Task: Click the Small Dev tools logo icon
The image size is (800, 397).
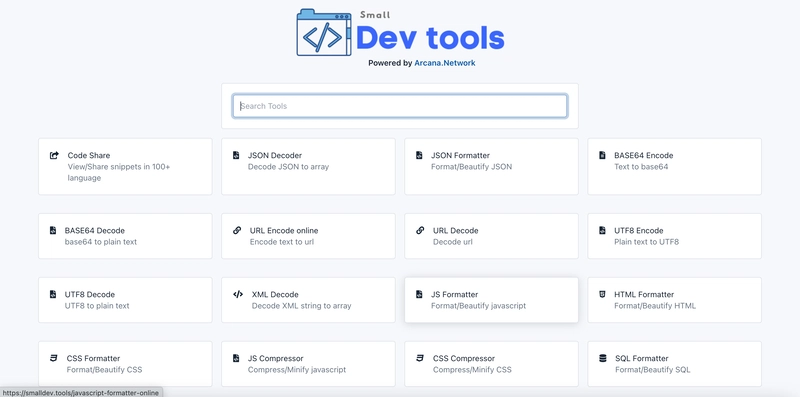Action: [324, 32]
